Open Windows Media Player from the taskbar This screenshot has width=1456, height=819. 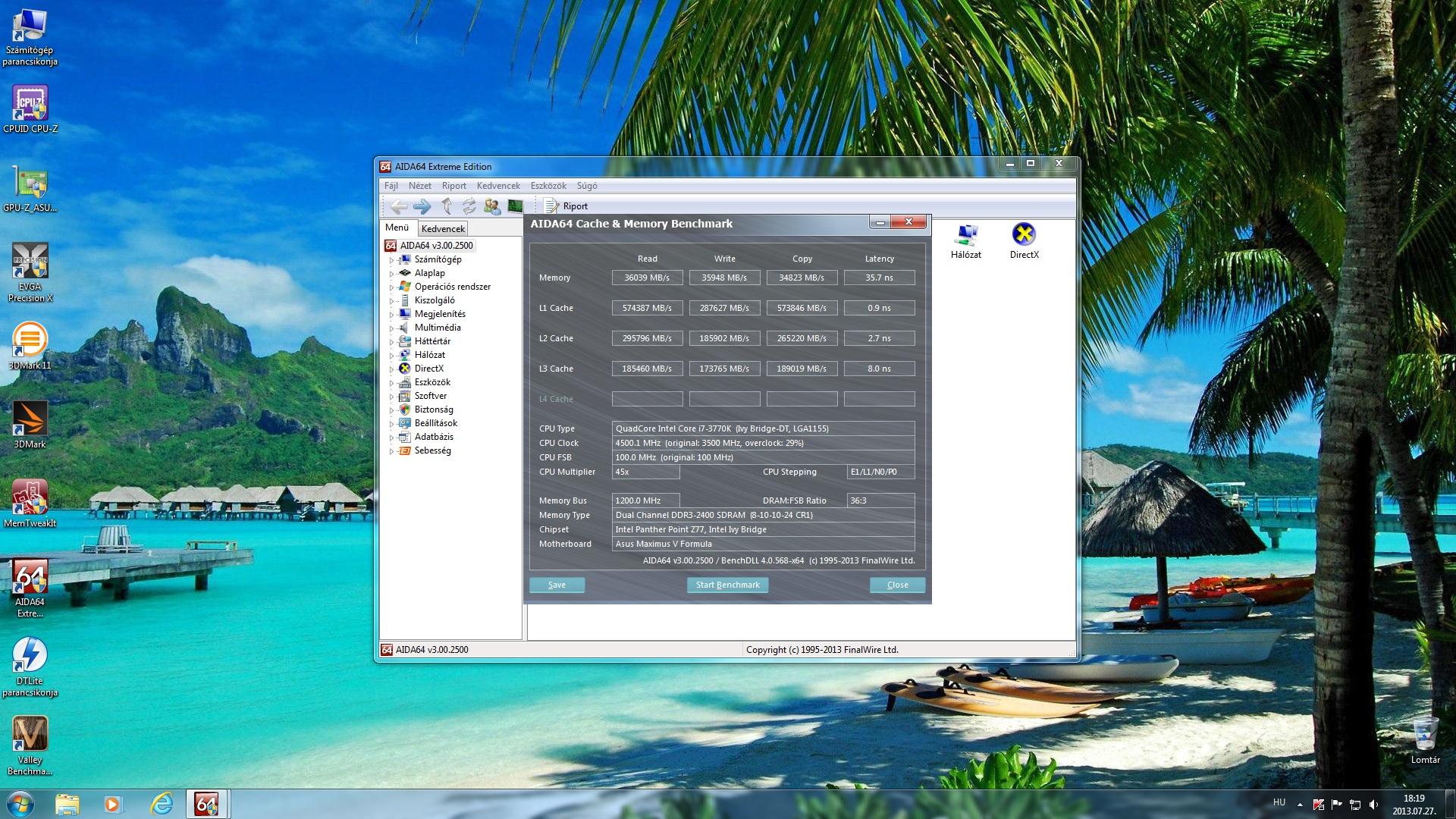pos(114,804)
